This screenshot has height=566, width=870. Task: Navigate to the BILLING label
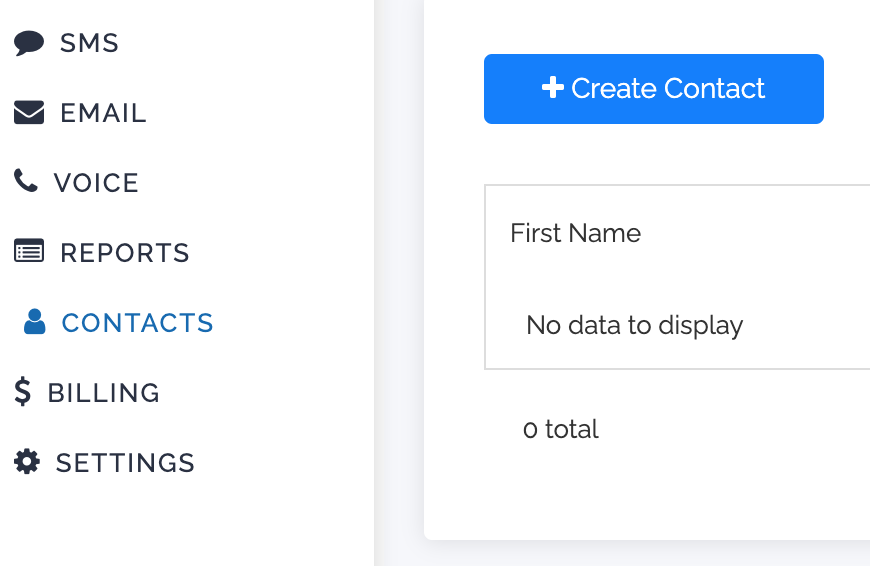(x=104, y=393)
